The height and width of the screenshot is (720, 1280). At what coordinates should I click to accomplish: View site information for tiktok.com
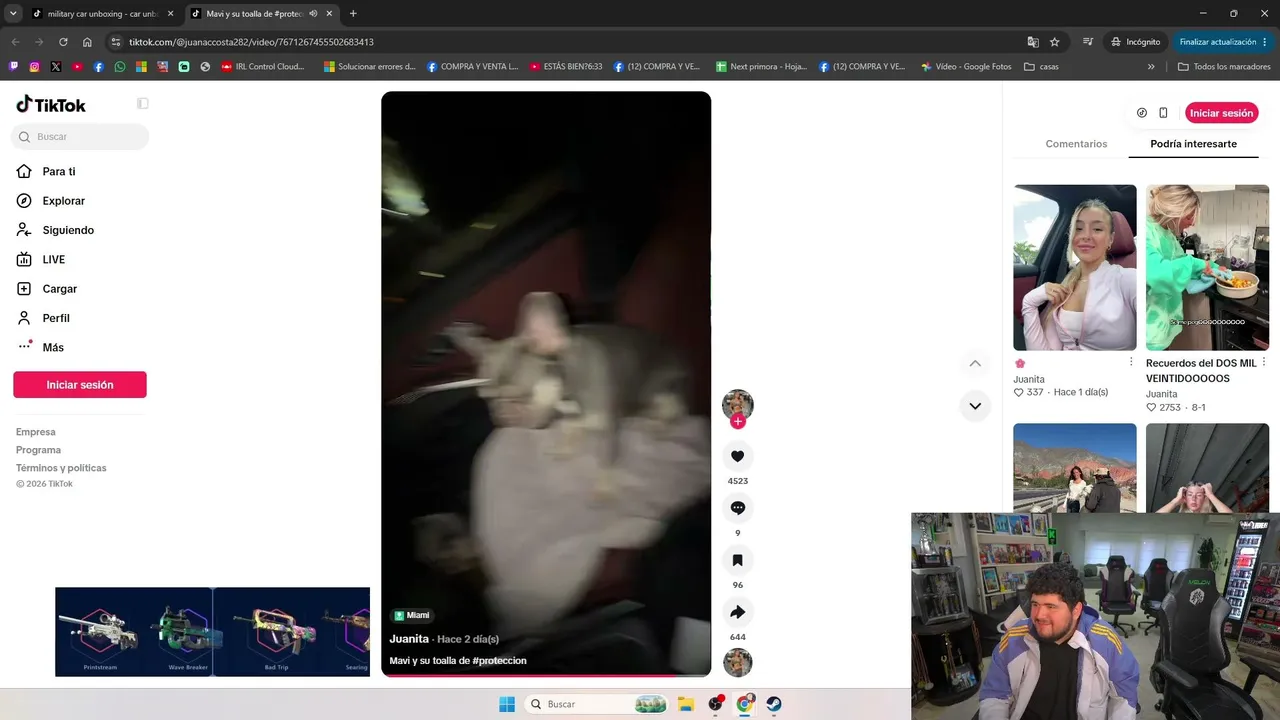(x=116, y=42)
